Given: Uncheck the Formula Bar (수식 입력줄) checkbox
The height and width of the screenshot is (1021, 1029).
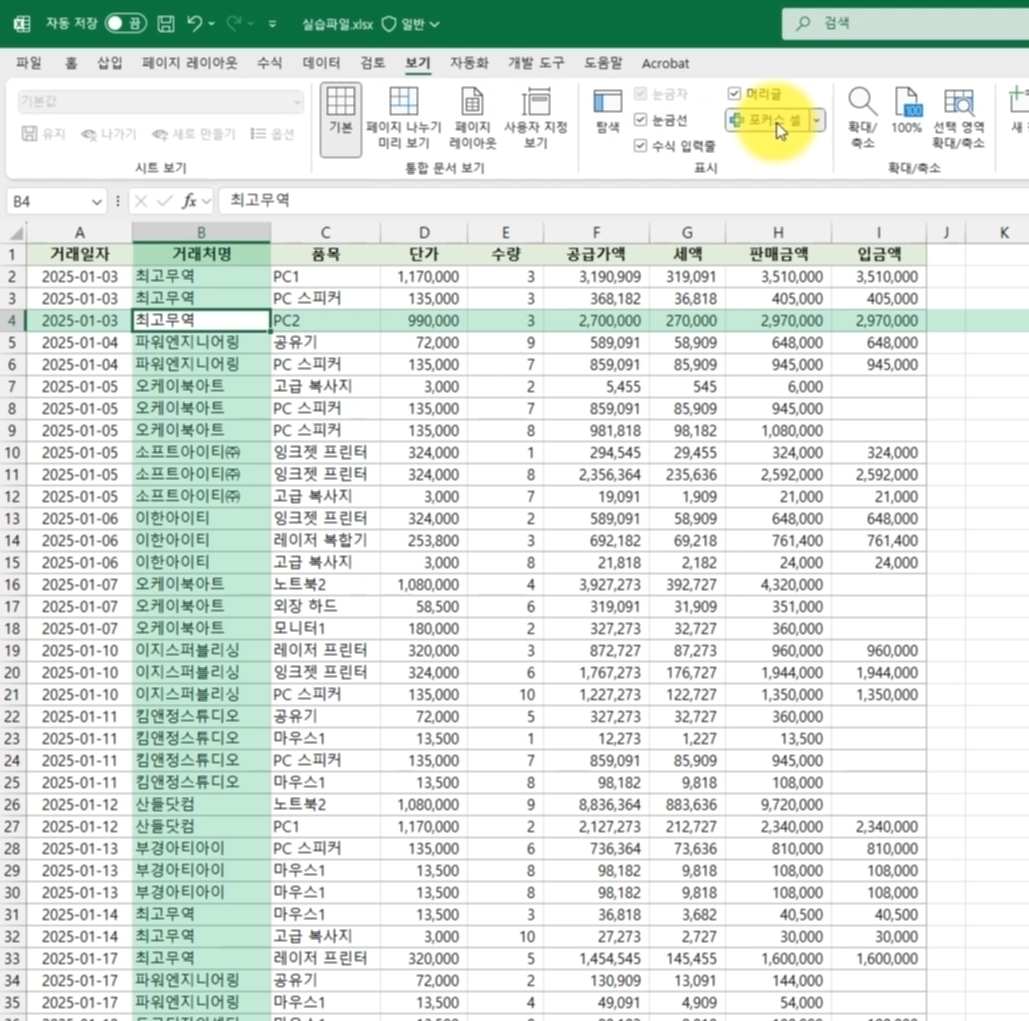Looking at the screenshot, I should [x=640, y=145].
